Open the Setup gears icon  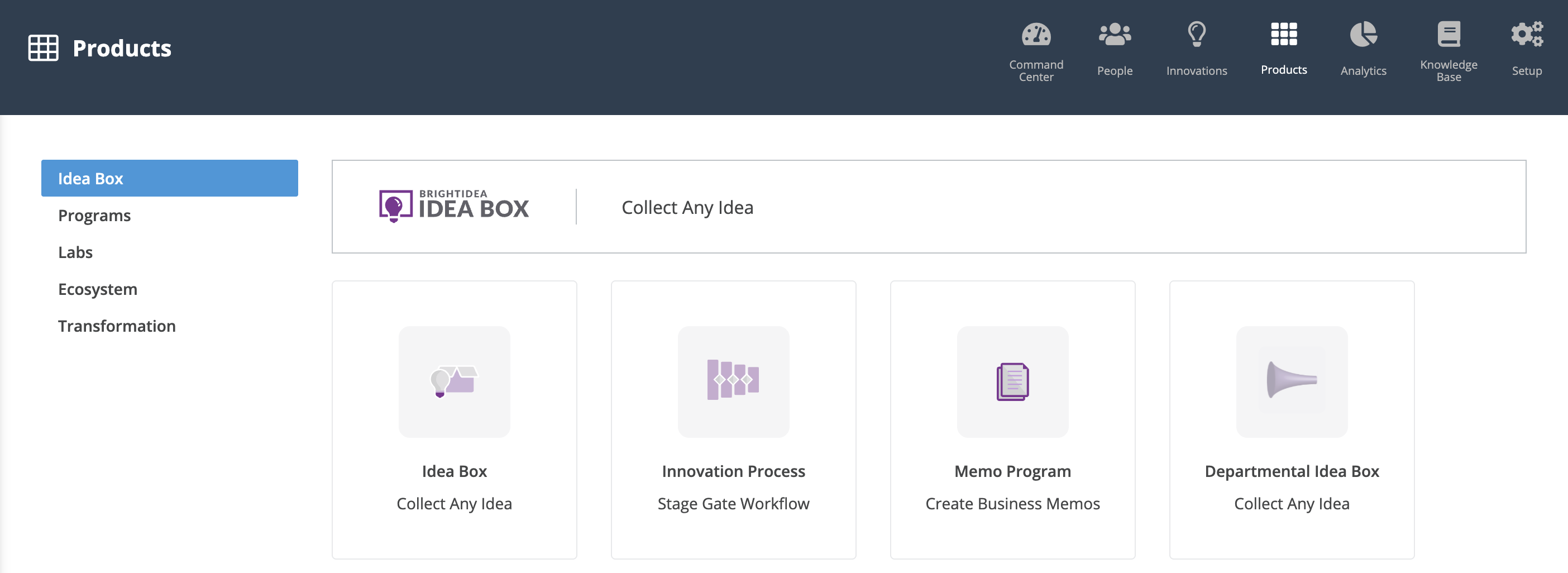(1527, 34)
